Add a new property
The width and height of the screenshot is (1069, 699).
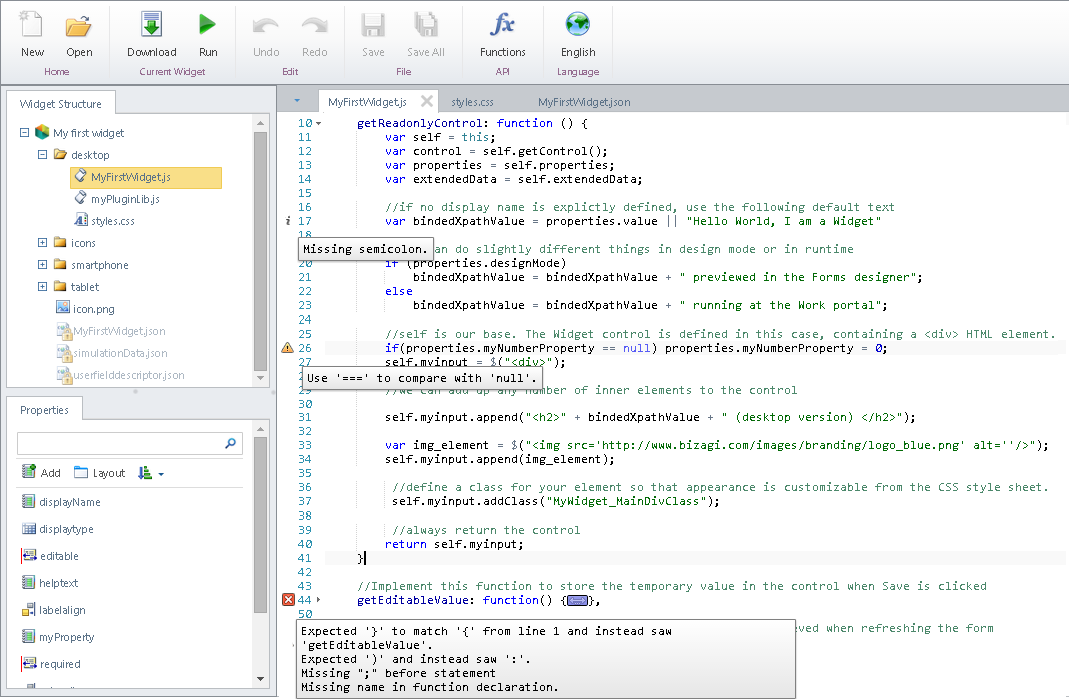[41, 473]
